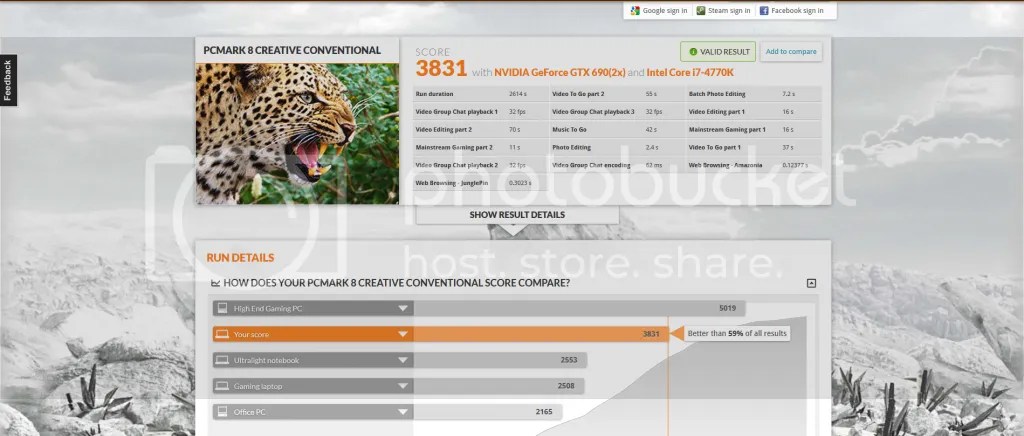The width and height of the screenshot is (1024, 436).
Task: Click the 70 s Video Editing value
Action: pyautogui.click(x=515, y=130)
